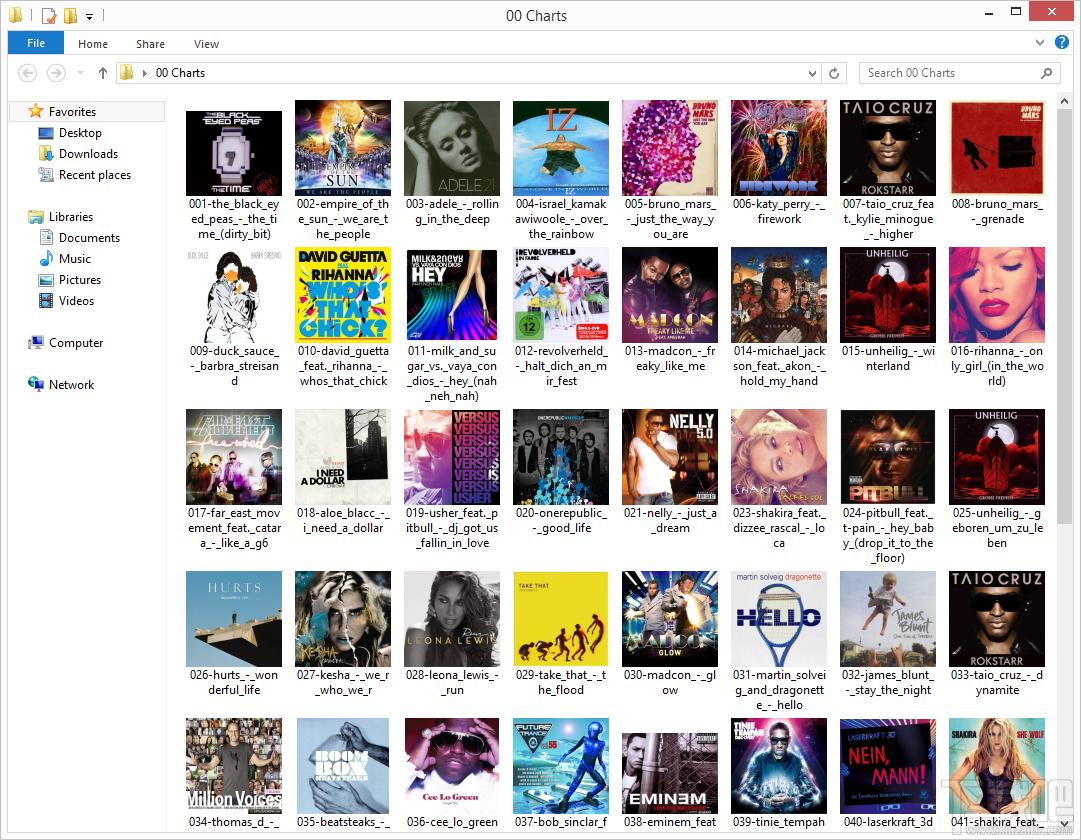This screenshot has height=840, width=1081.
Task: Select the 008 Bruno Mars grenade cover
Action: [x=997, y=148]
